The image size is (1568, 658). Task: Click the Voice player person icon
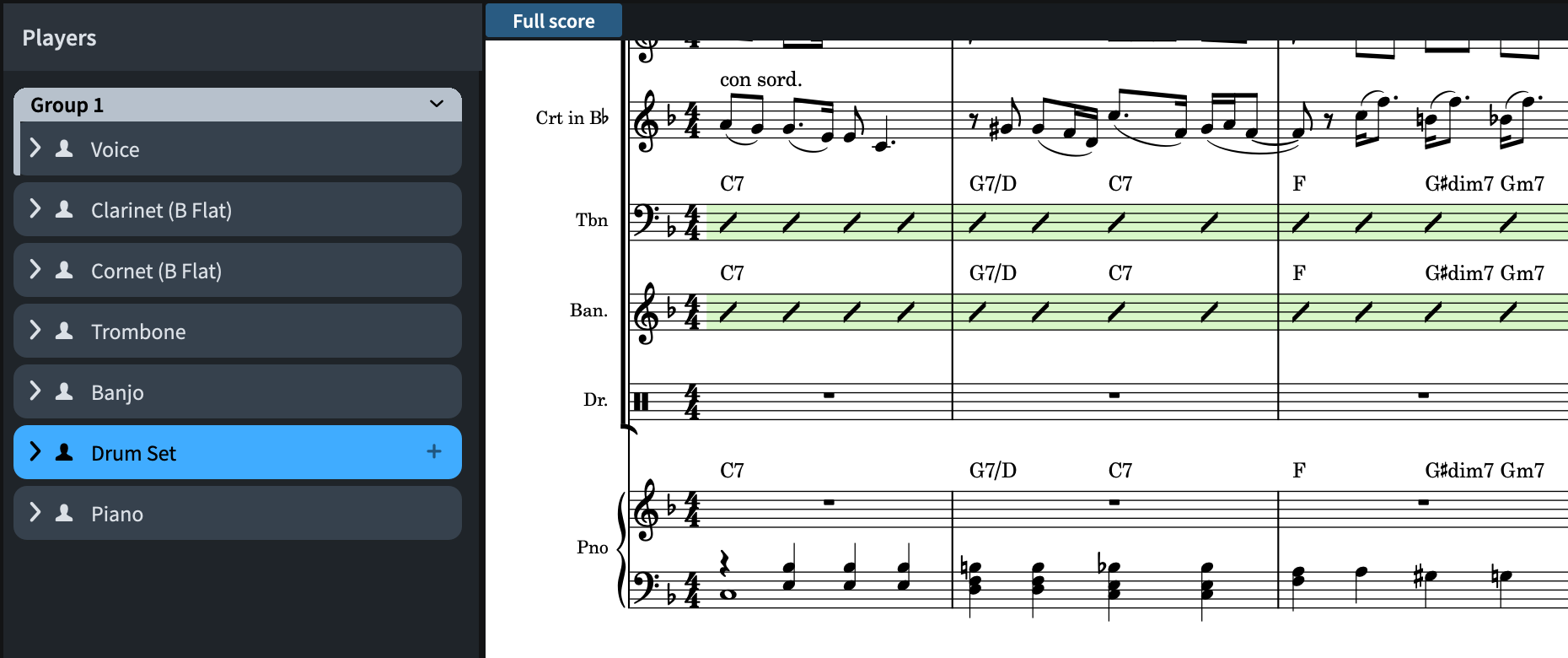(64, 148)
